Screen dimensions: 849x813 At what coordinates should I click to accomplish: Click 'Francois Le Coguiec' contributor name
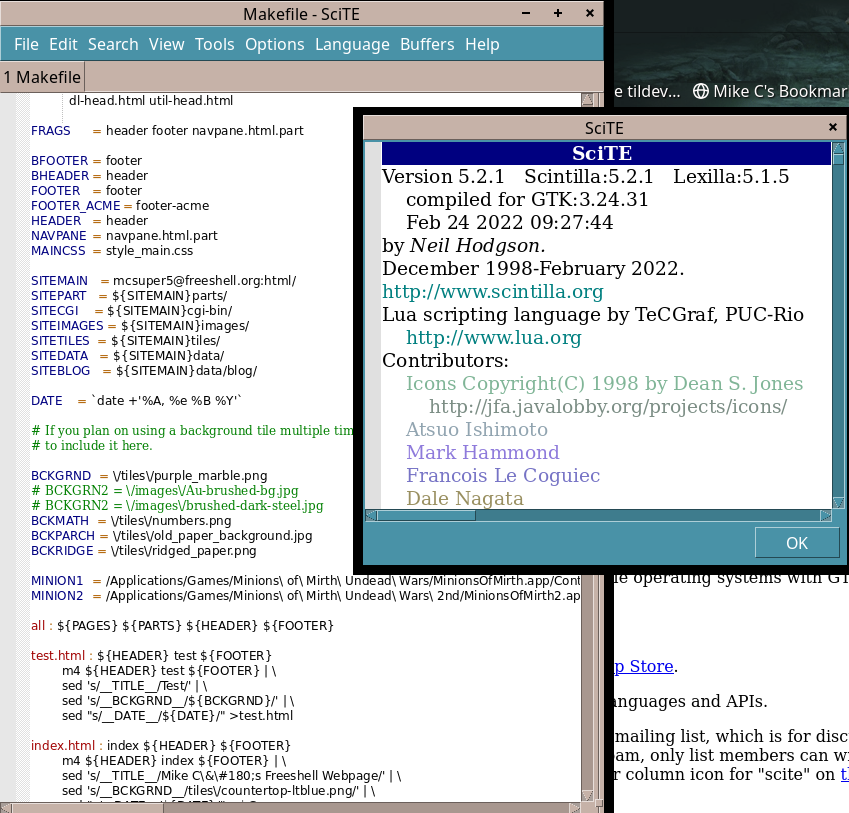click(503, 476)
